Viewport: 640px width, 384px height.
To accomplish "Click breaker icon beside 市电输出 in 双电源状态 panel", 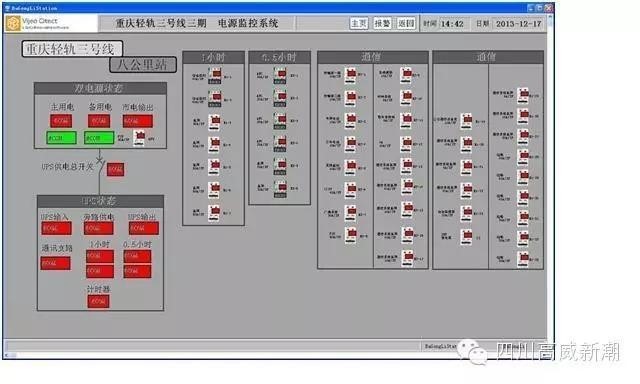I will [x=140, y=138].
